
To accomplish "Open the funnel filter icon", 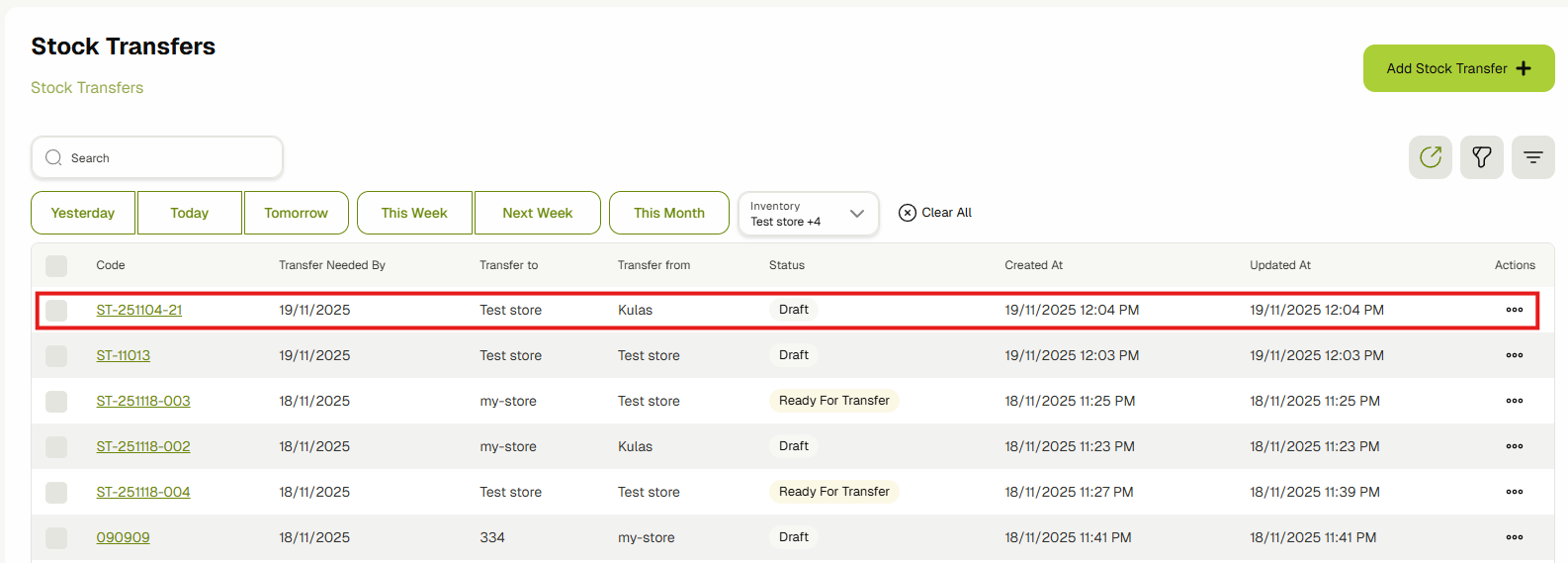I will 1481,157.
